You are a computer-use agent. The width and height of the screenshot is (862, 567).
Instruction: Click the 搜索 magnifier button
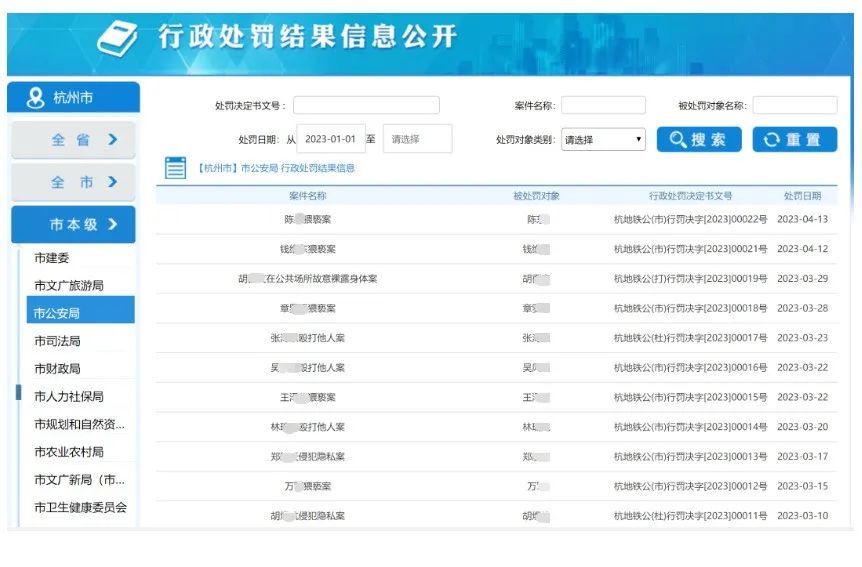point(698,140)
